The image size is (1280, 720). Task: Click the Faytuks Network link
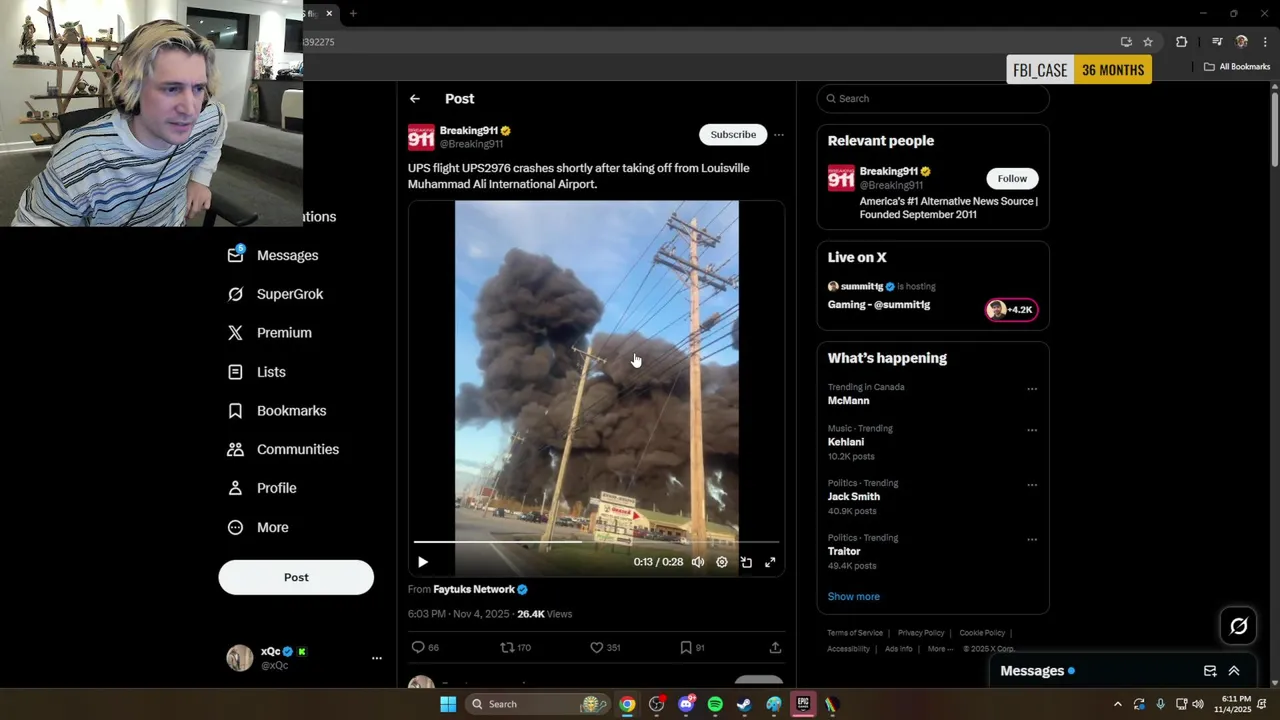(x=474, y=589)
